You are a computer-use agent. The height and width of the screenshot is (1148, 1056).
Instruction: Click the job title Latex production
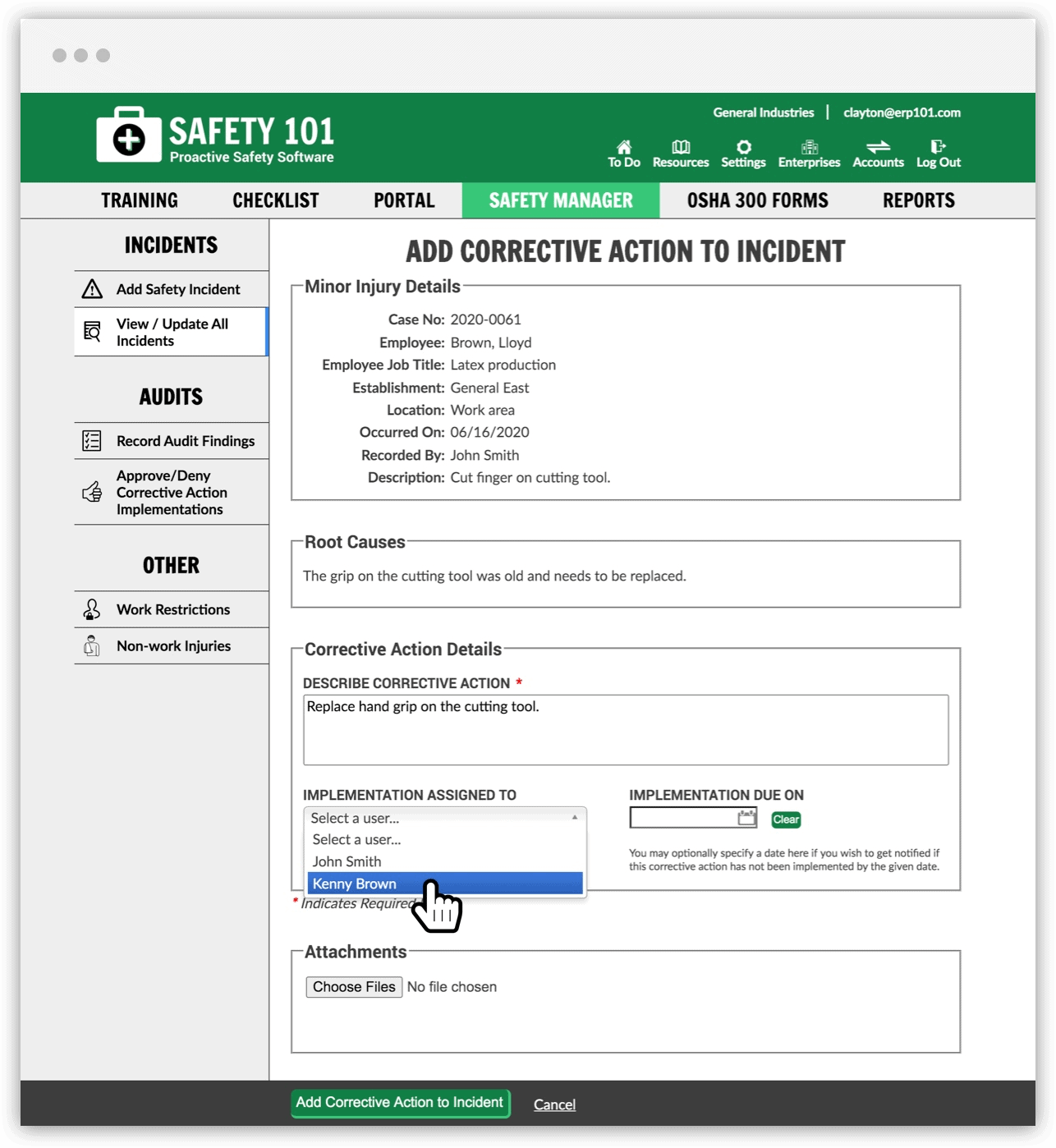tap(503, 365)
